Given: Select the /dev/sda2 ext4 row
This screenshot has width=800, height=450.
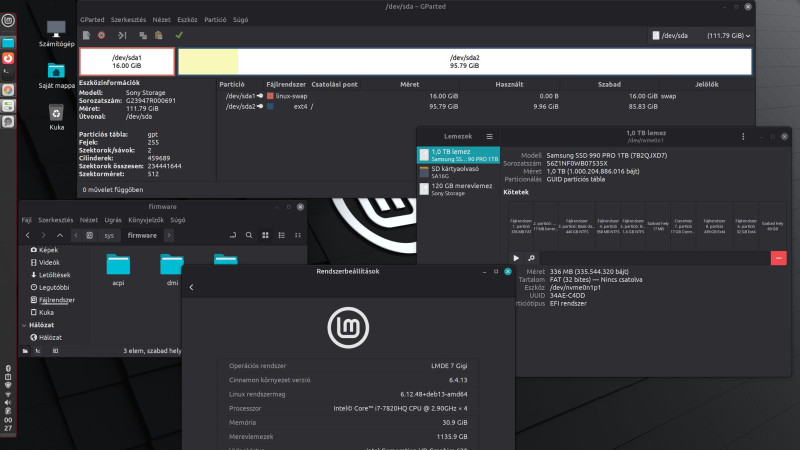Looking at the screenshot, I should (485, 107).
